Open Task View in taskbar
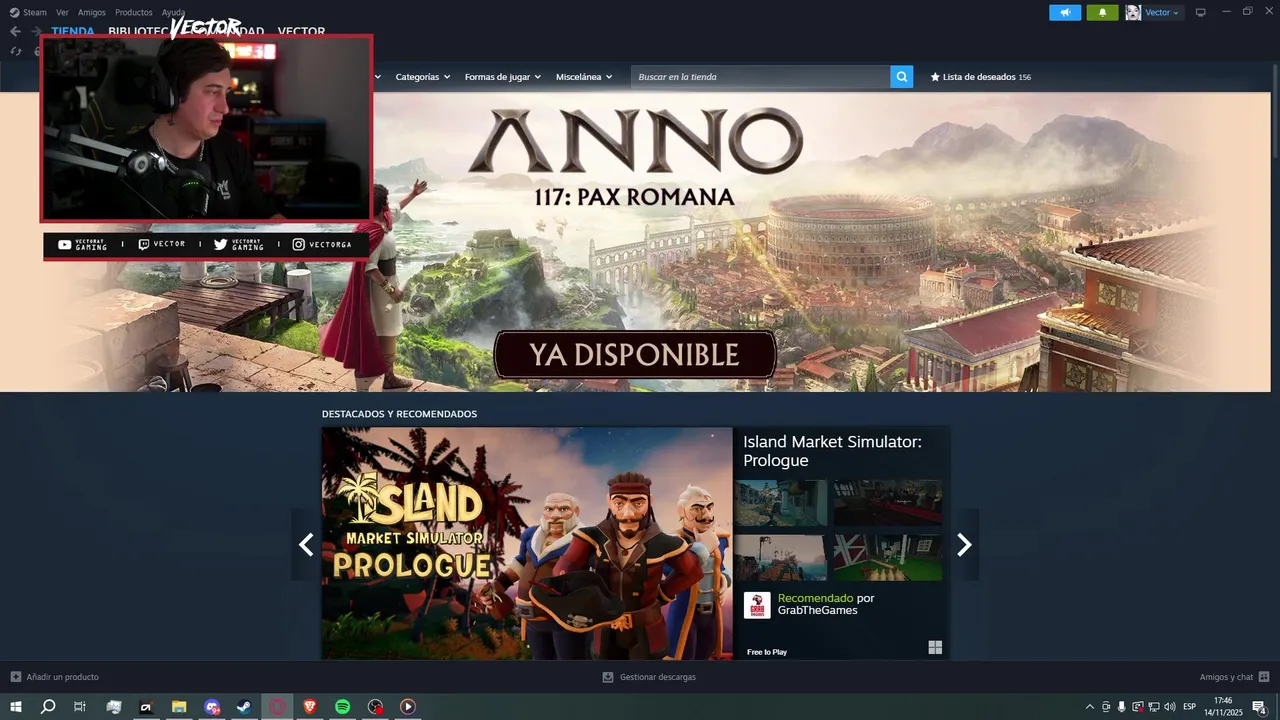 point(80,707)
